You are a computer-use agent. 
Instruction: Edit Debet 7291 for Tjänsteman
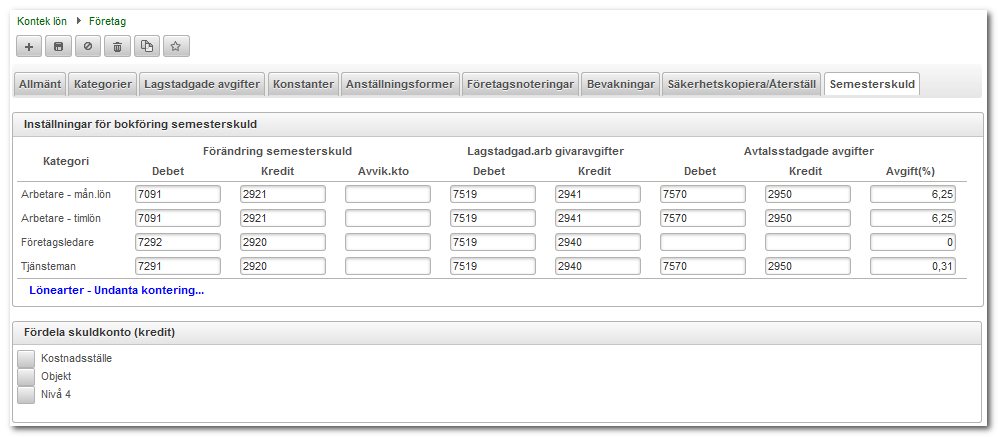click(178, 267)
